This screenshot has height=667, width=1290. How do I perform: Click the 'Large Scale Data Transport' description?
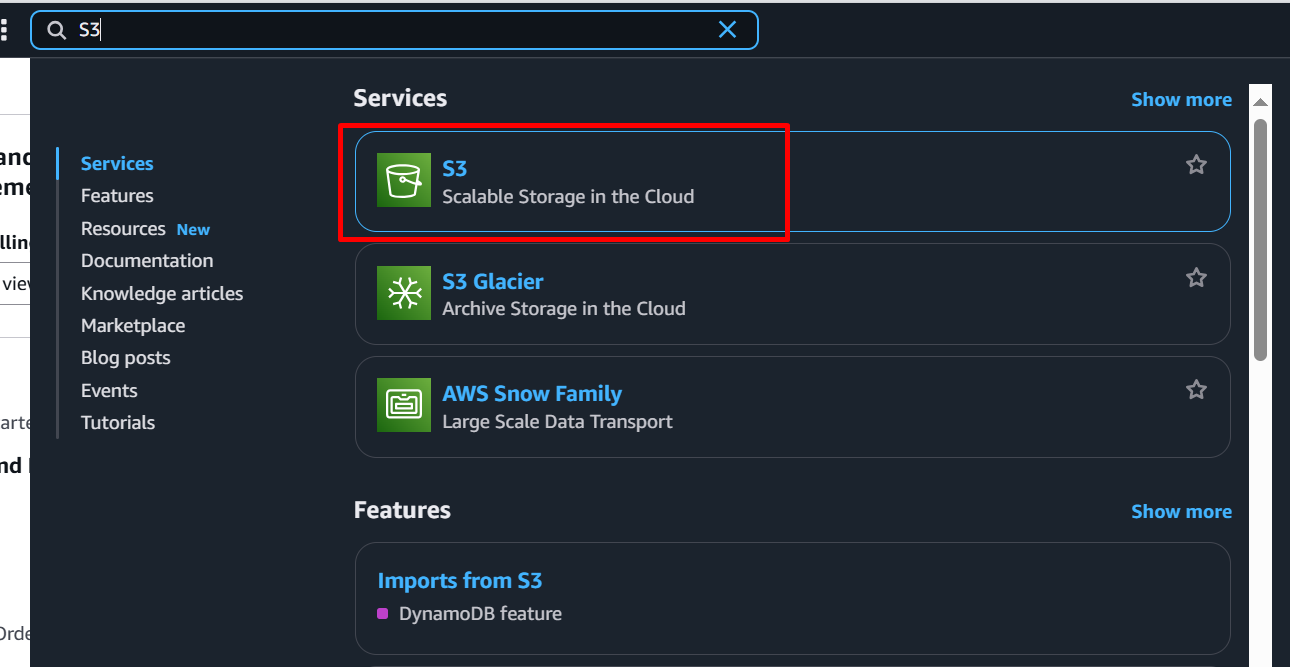pyautogui.click(x=558, y=422)
